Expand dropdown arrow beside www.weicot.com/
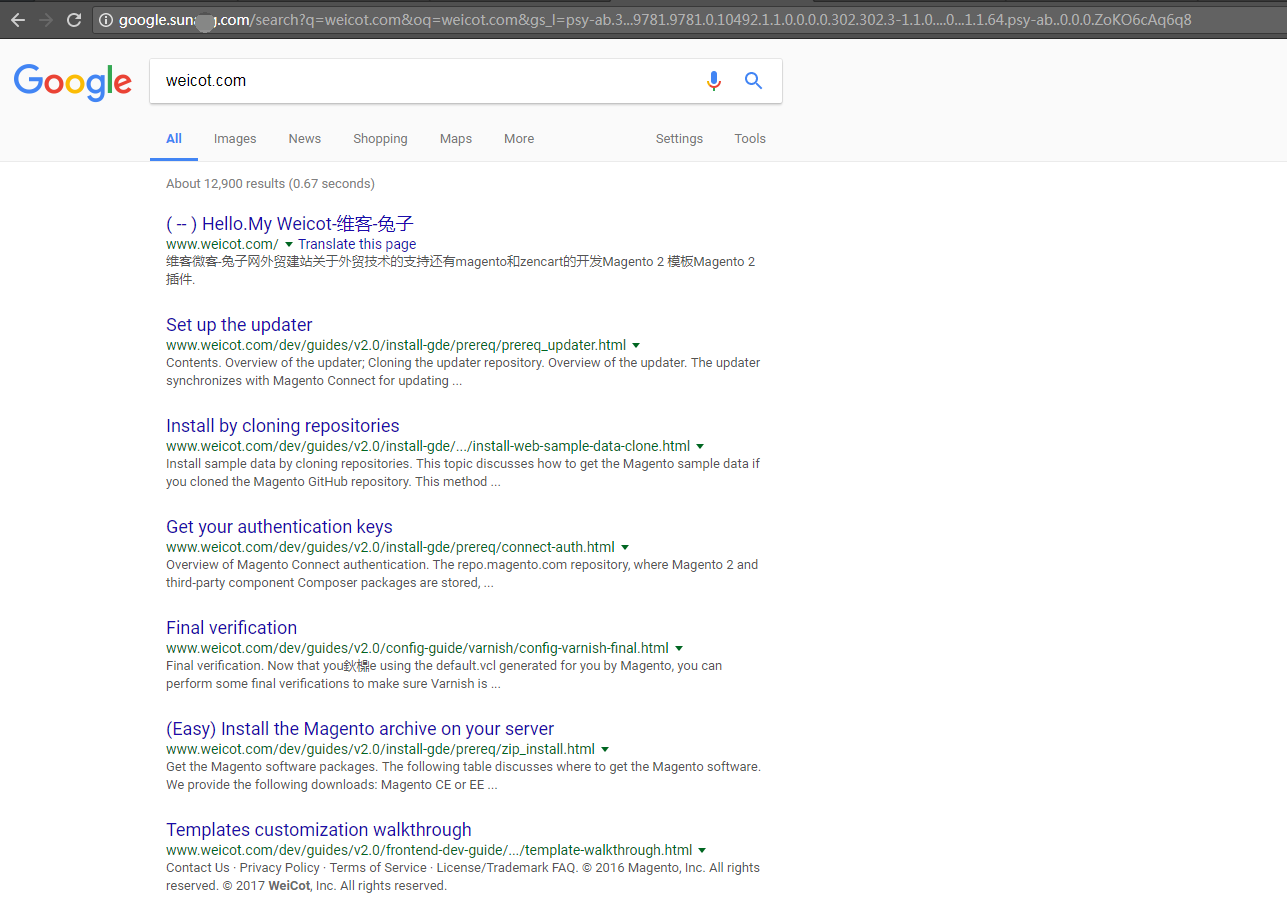This screenshot has height=904, width=1287. click(x=289, y=244)
